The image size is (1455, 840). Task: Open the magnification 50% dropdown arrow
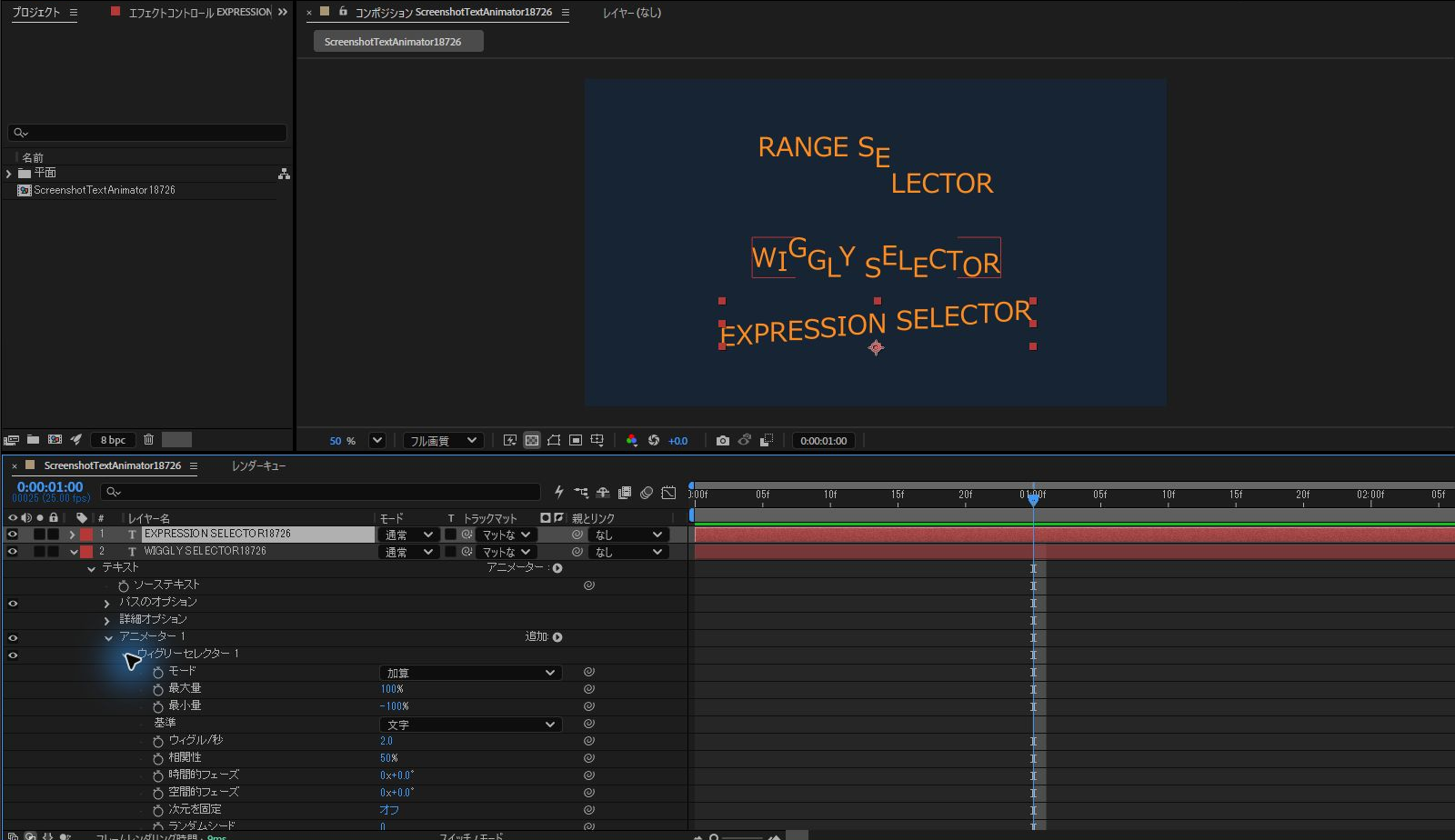pyautogui.click(x=377, y=441)
